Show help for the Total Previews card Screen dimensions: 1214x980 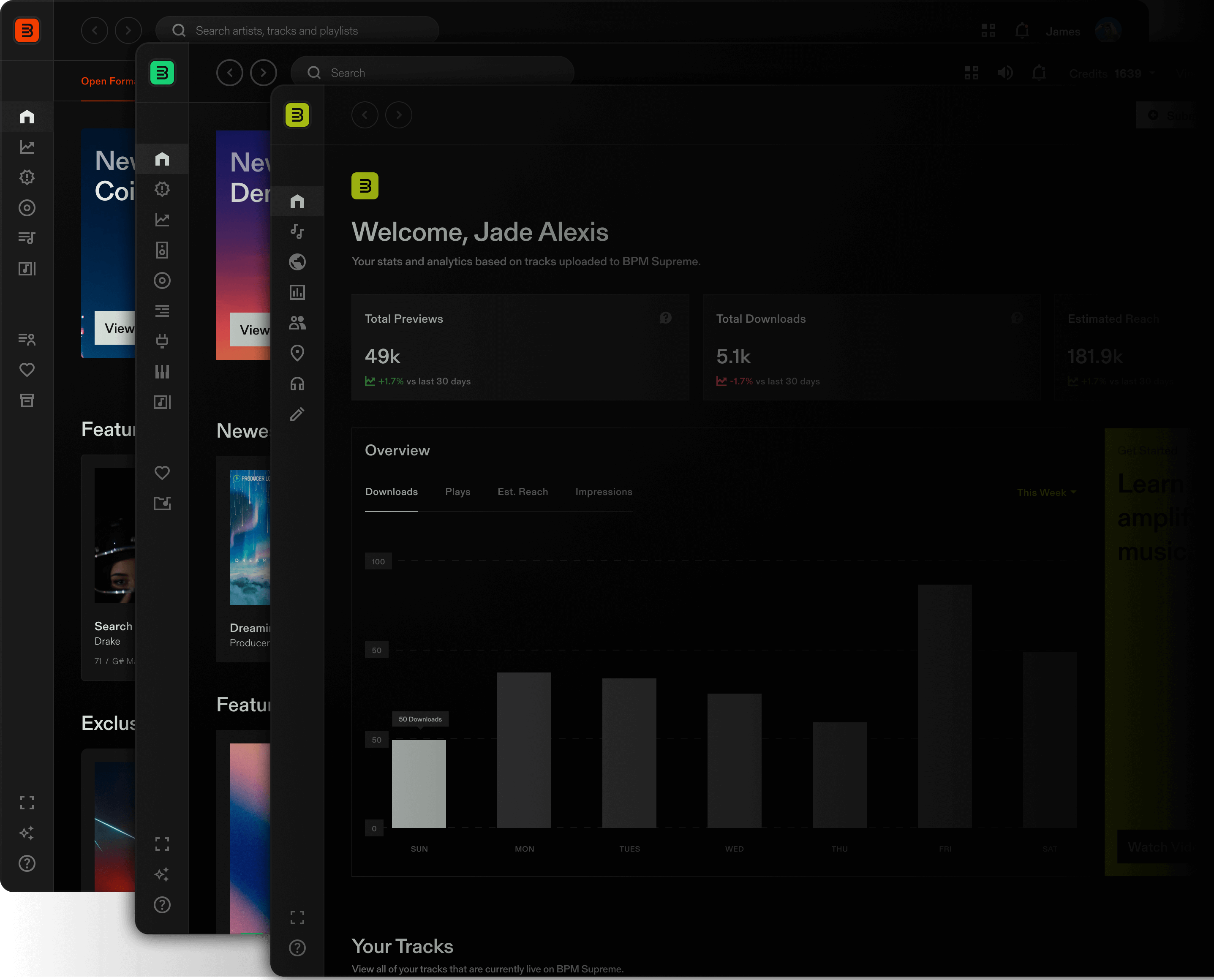click(x=666, y=318)
